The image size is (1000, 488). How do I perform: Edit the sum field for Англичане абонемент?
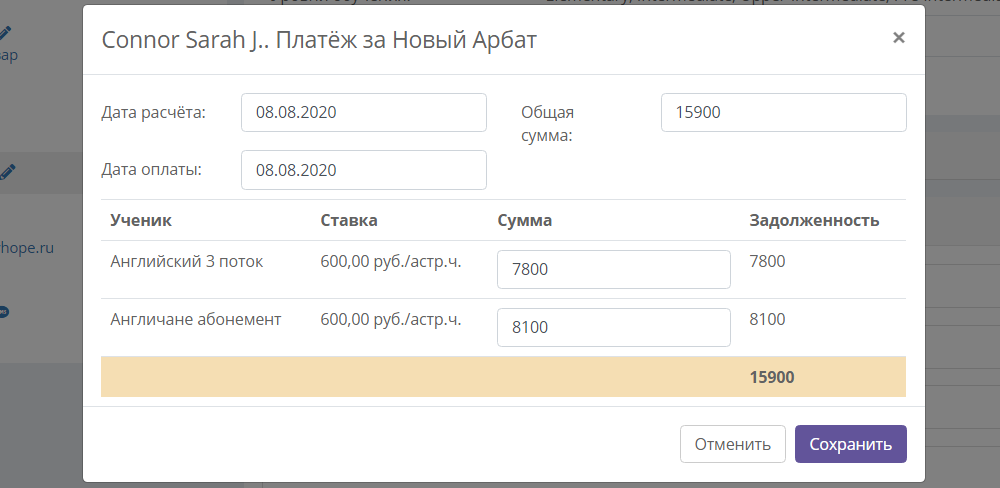pos(614,327)
